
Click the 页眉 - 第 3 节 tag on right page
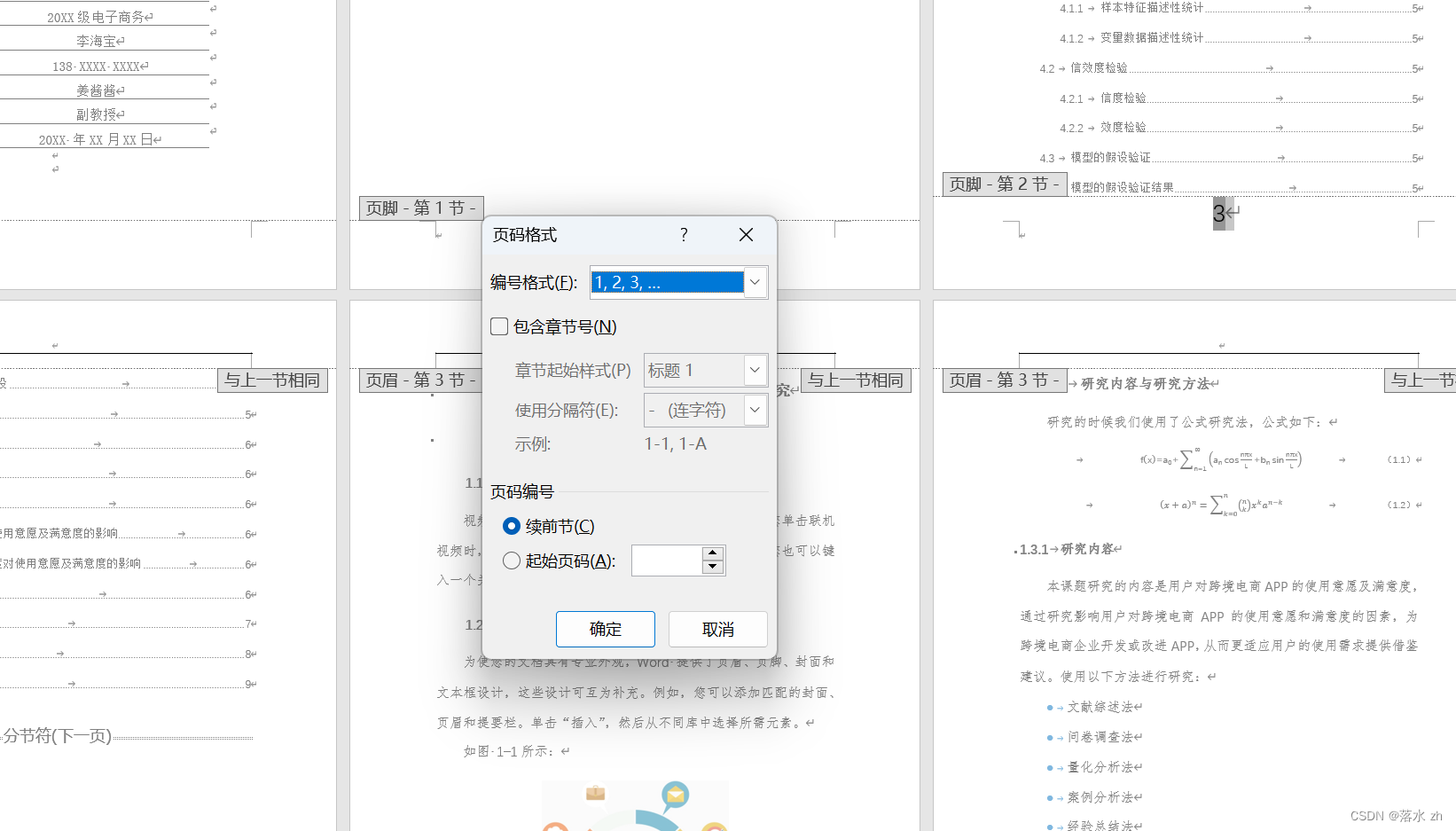1005,380
